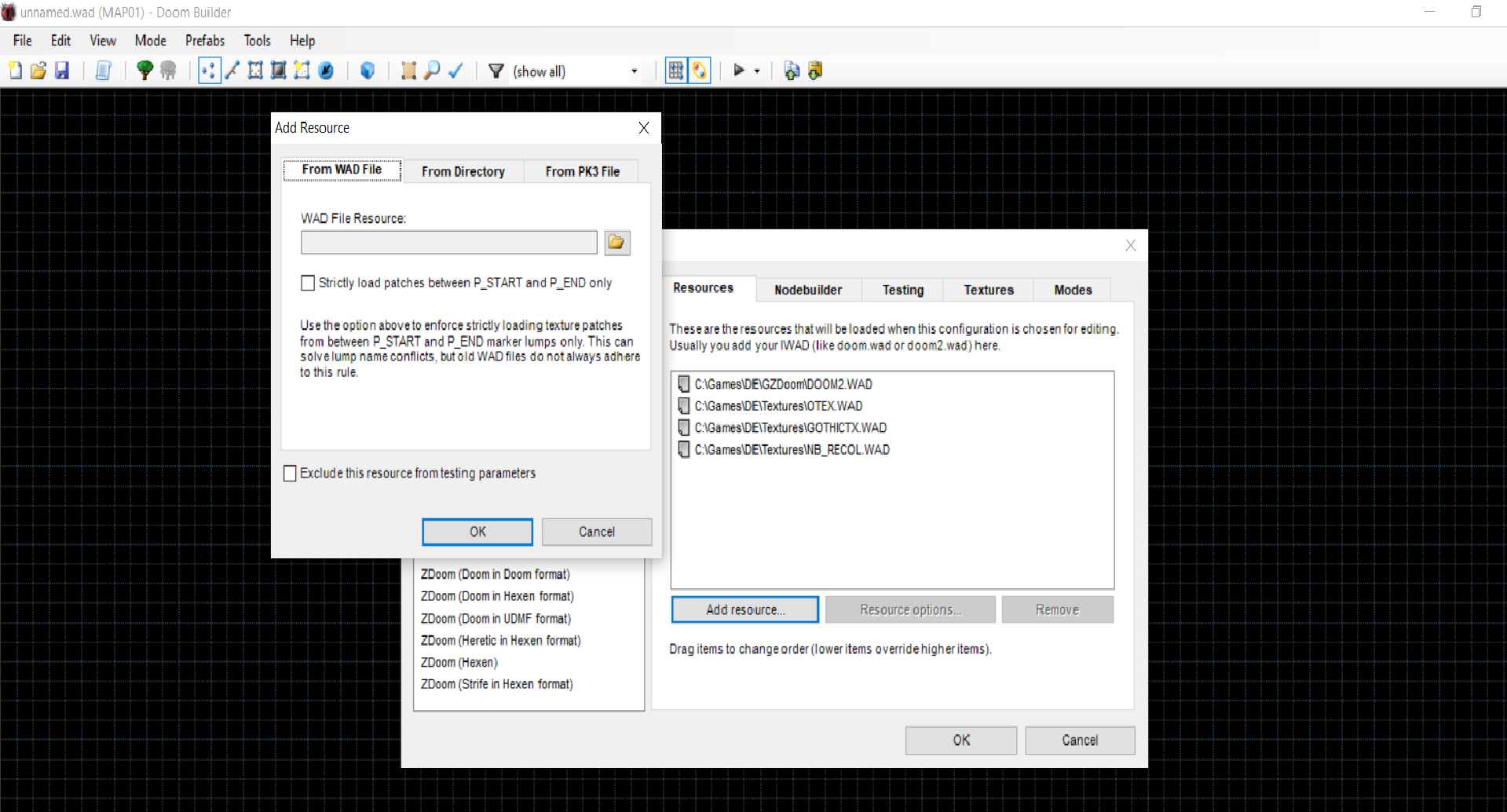Click the things filter funnel icon
This screenshot has height=812, width=1507.
pos(496,71)
